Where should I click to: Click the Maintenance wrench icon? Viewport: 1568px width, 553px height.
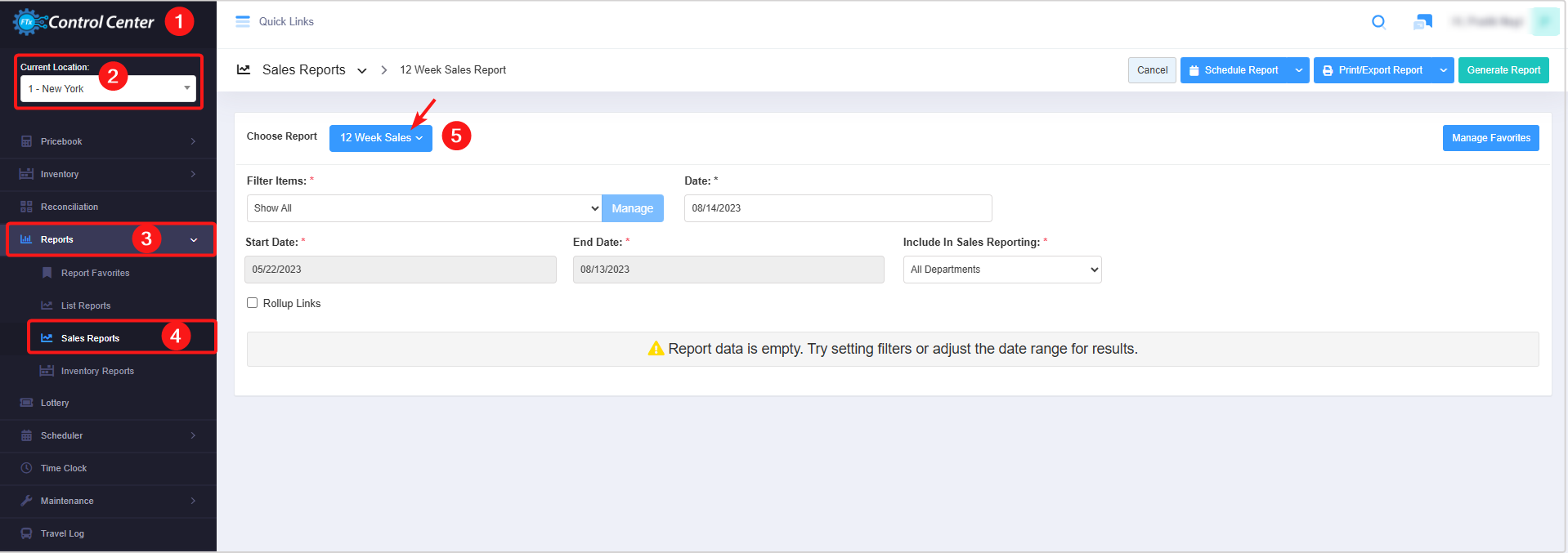pos(26,501)
